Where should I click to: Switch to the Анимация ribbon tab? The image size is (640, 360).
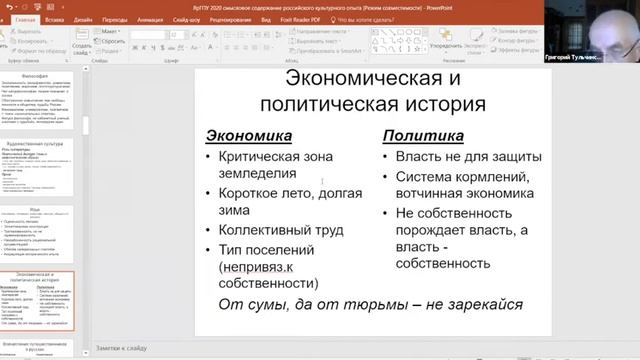pos(150,20)
